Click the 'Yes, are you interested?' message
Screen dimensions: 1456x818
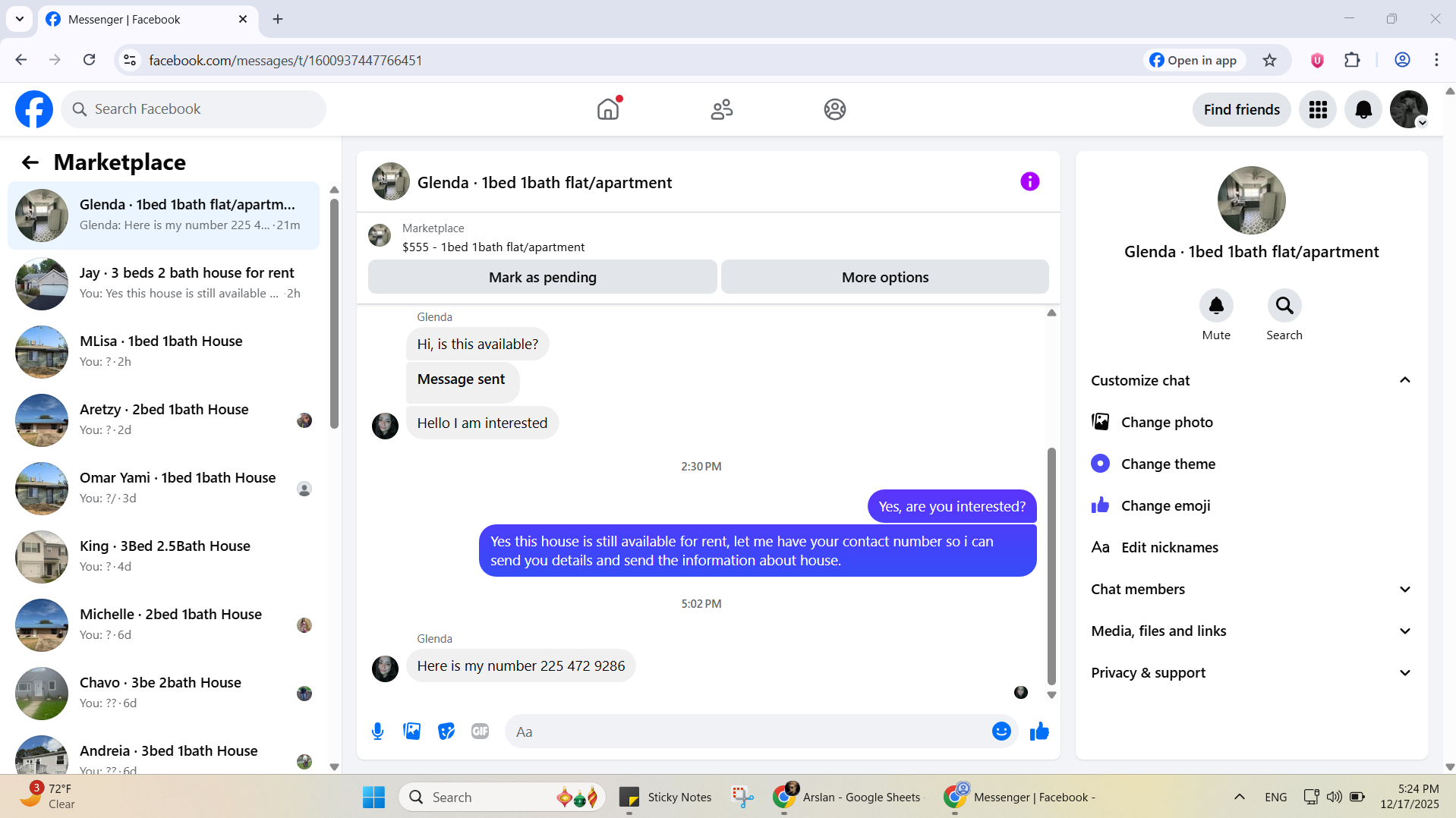(x=952, y=506)
